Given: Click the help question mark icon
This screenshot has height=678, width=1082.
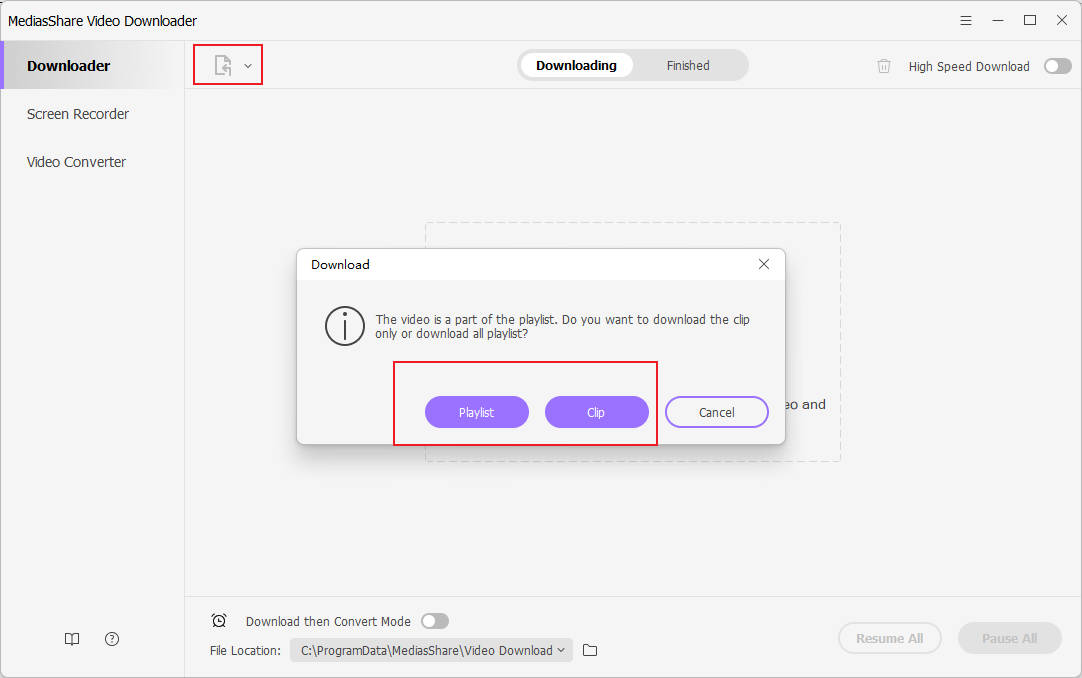Looking at the screenshot, I should [x=112, y=639].
